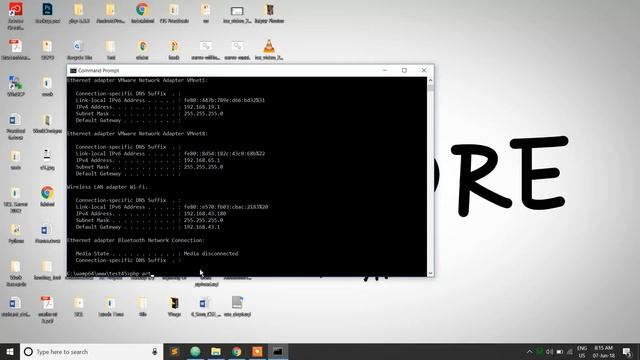This screenshot has width=640, height=360.
Task: Launch the WinSCP shortcut on the desktop
Action: click(x=16, y=83)
